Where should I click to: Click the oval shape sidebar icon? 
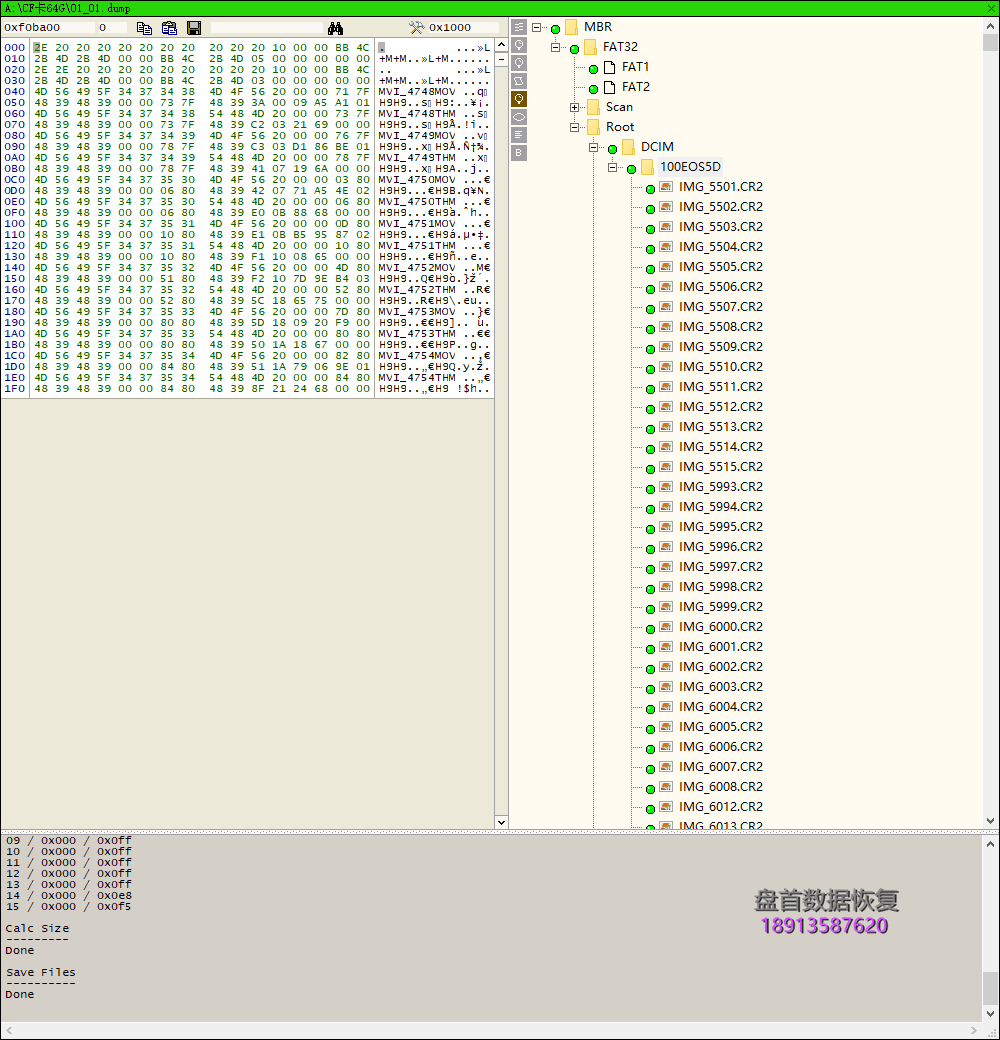pos(519,117)
